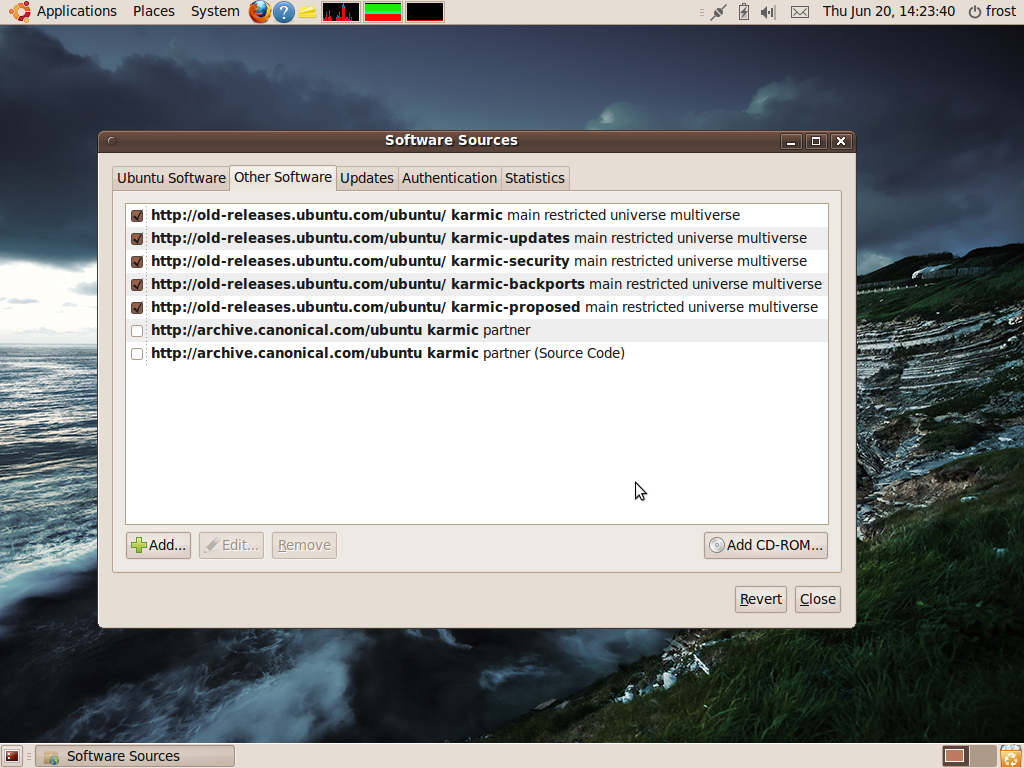This screenshot has width=1024, height=768.
Task: Select the archive.canonical.com karmic partner row text
Action: click(341, 330)
